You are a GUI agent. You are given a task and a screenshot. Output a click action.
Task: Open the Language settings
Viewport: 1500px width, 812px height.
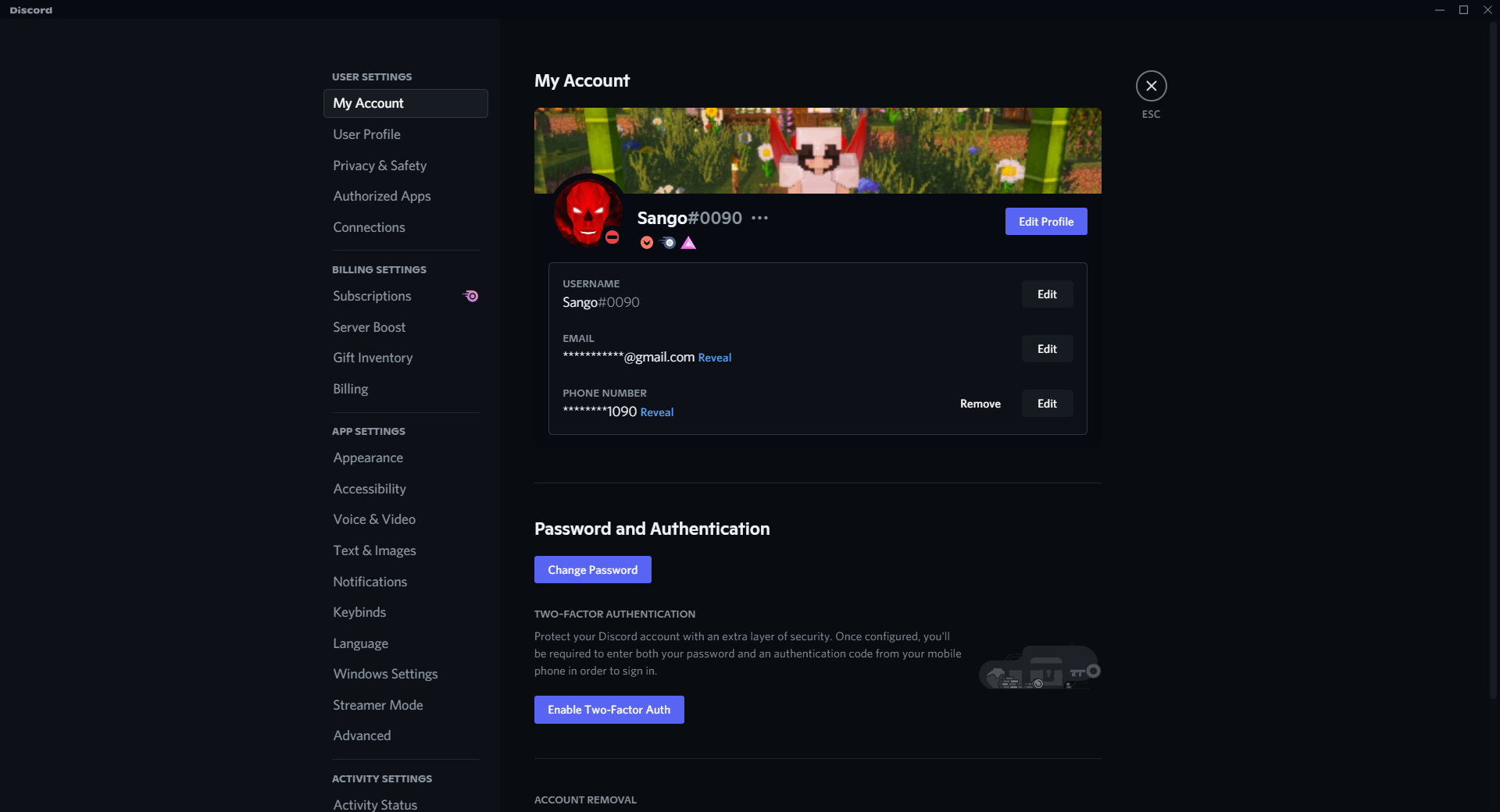405,643
